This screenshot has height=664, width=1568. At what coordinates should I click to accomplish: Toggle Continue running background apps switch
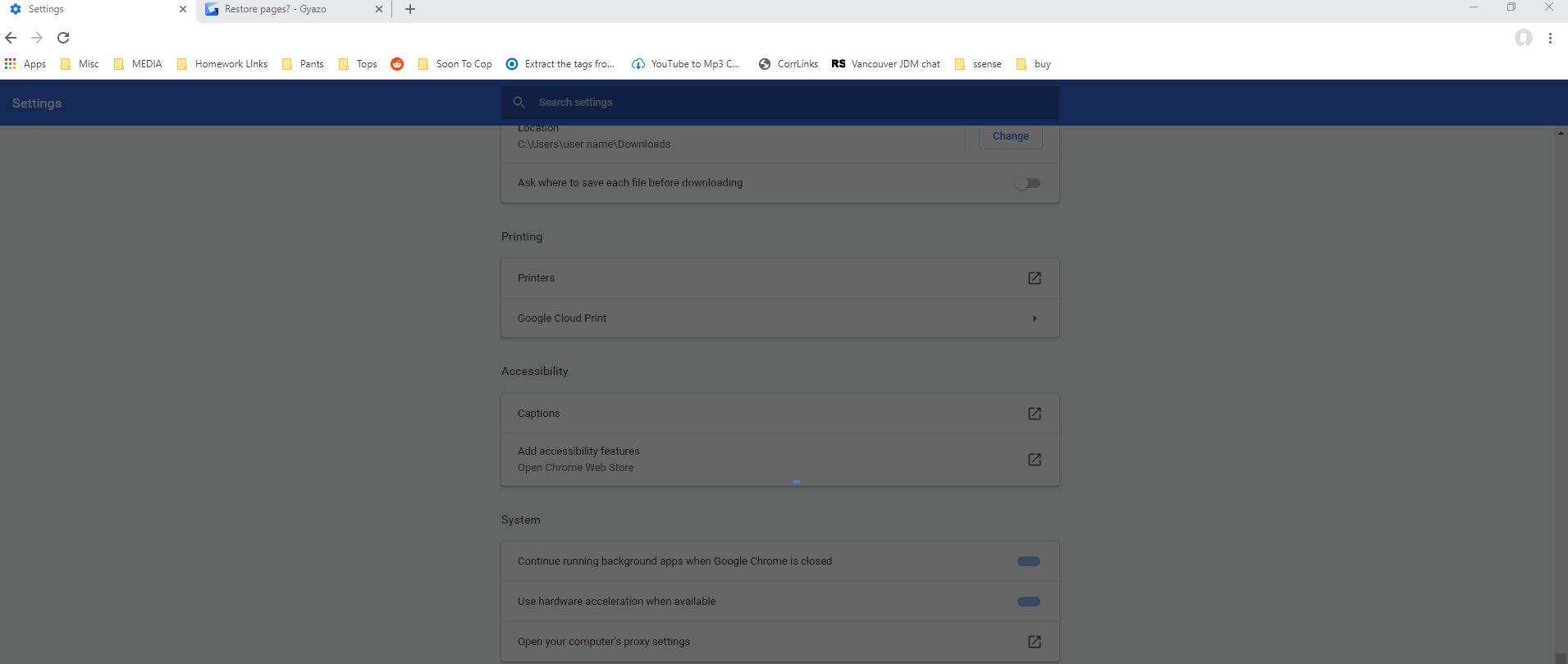tap(1029, 561)
